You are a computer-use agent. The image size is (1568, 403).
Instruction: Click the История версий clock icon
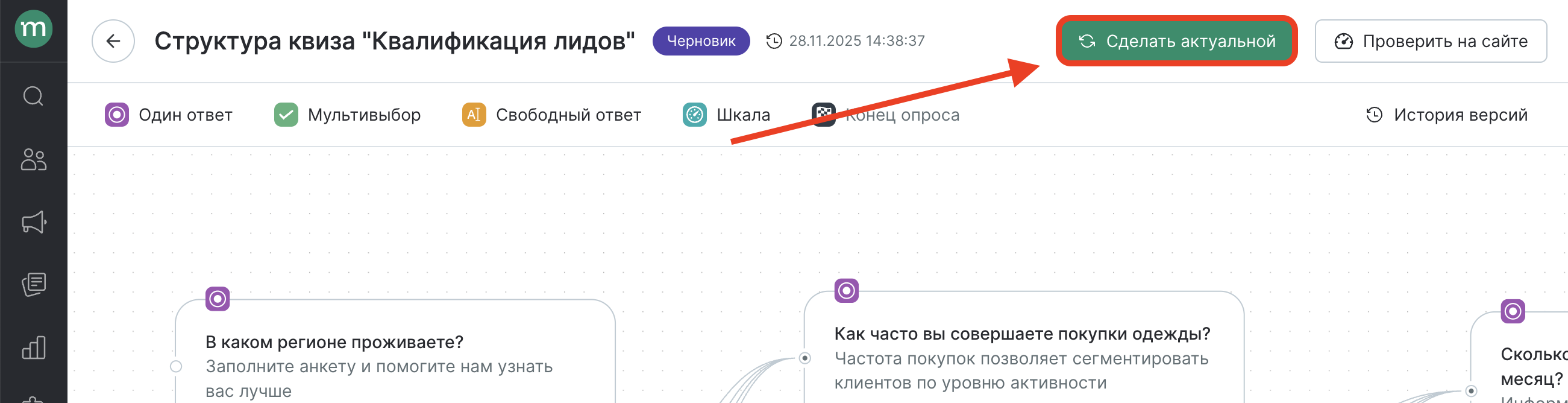click(x=1374, y=115)
